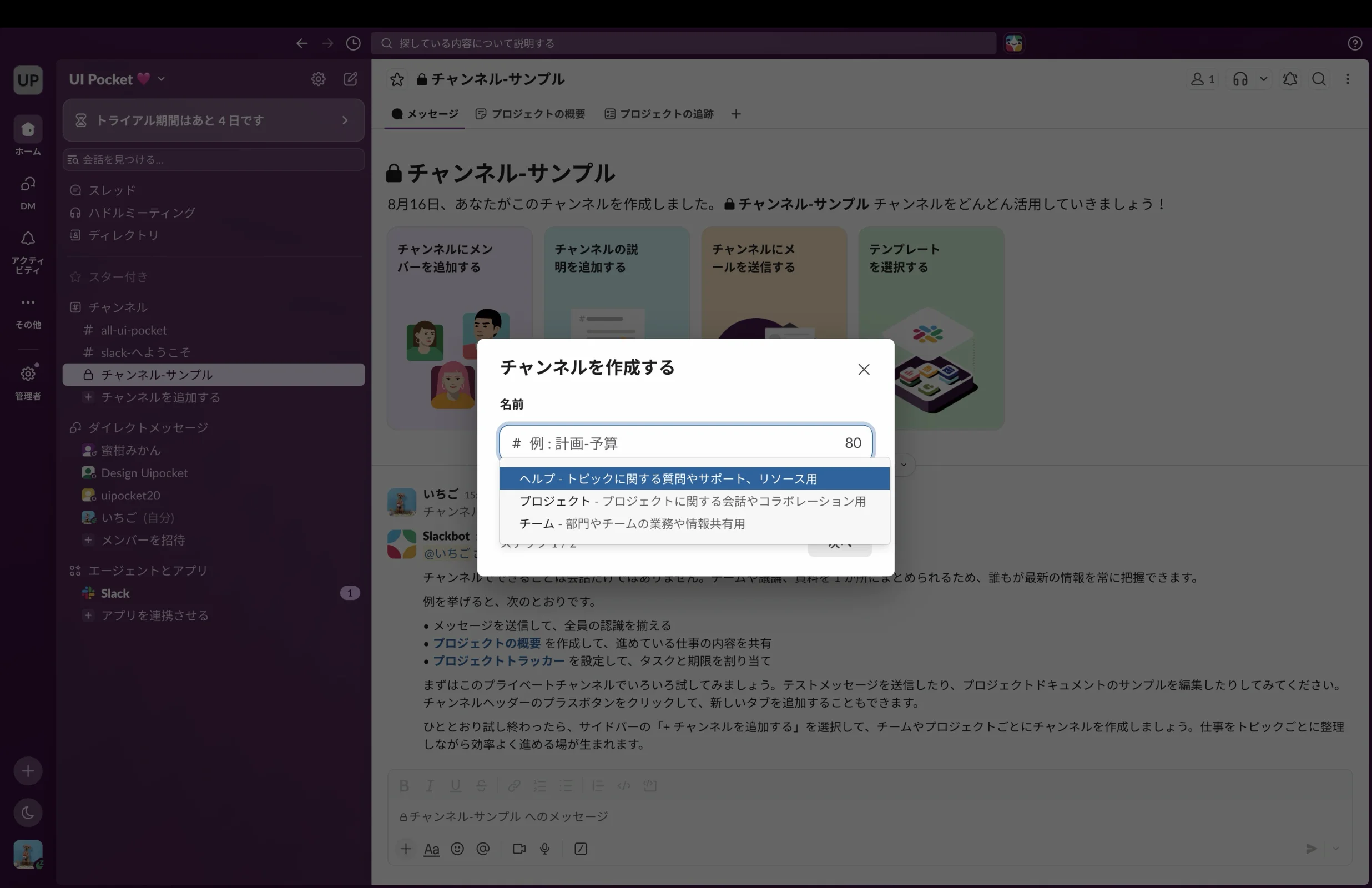Select the チーム suggestion in dropdown

coord(694,523)
